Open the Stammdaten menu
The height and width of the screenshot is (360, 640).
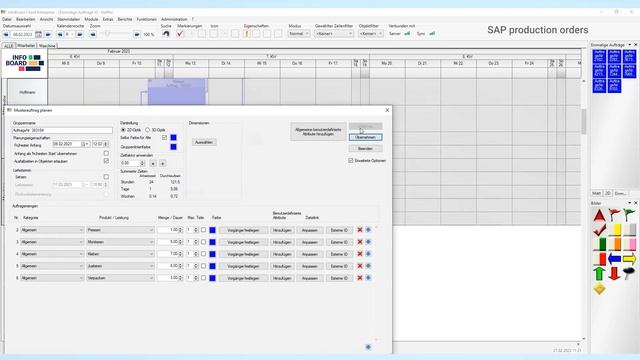68,19
